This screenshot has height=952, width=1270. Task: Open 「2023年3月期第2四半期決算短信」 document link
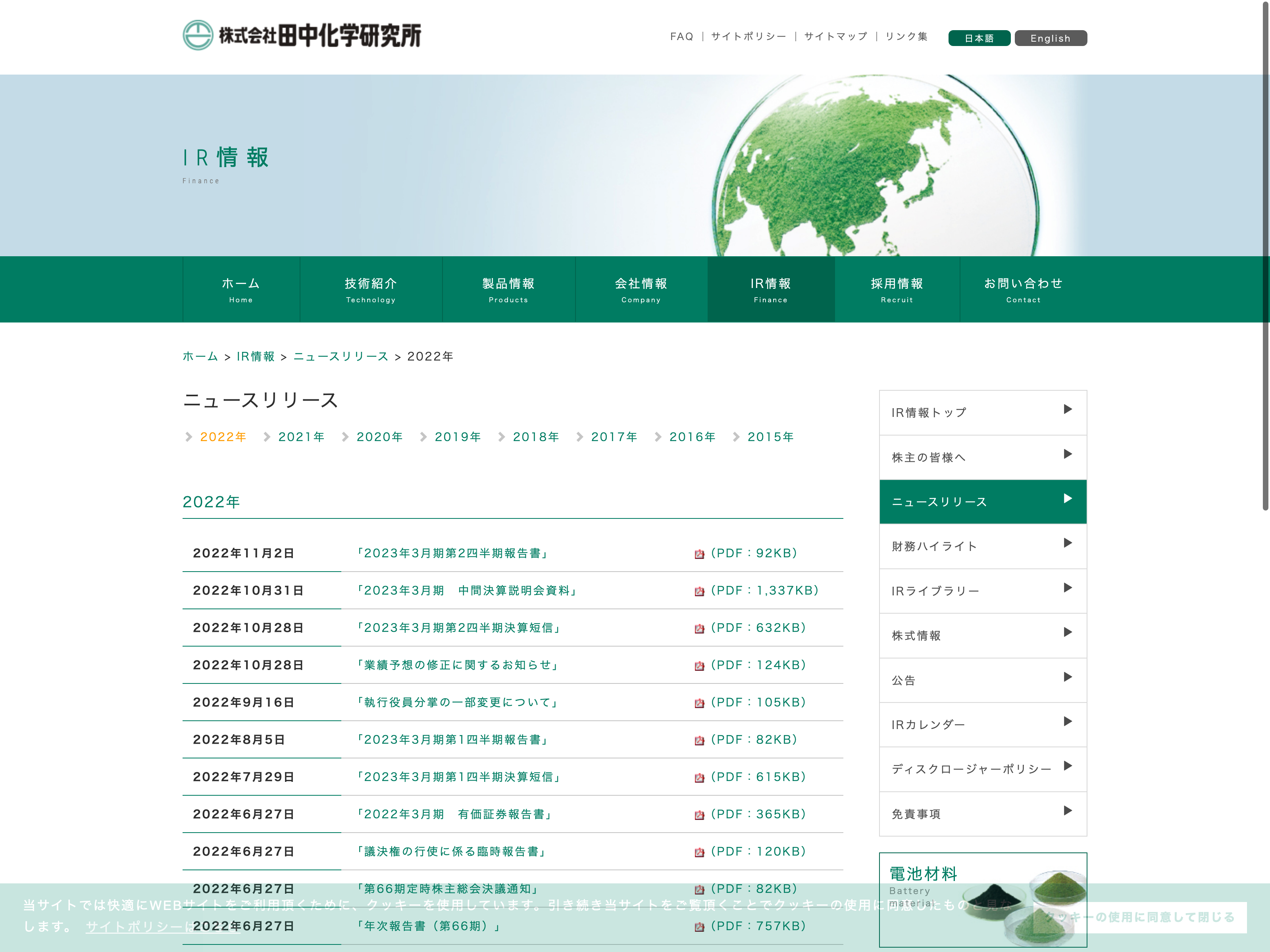tap(458, 628)
